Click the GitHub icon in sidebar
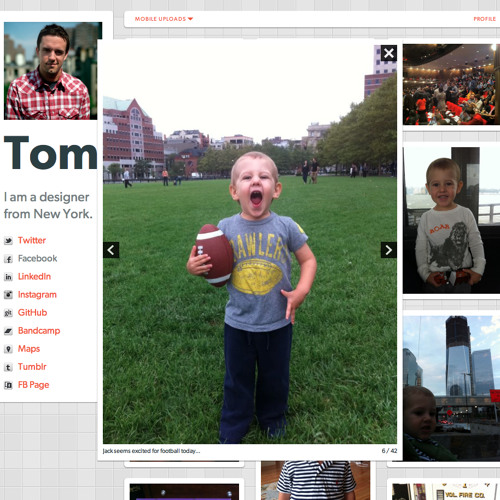The image size is (500, 500). coord(8,313)
